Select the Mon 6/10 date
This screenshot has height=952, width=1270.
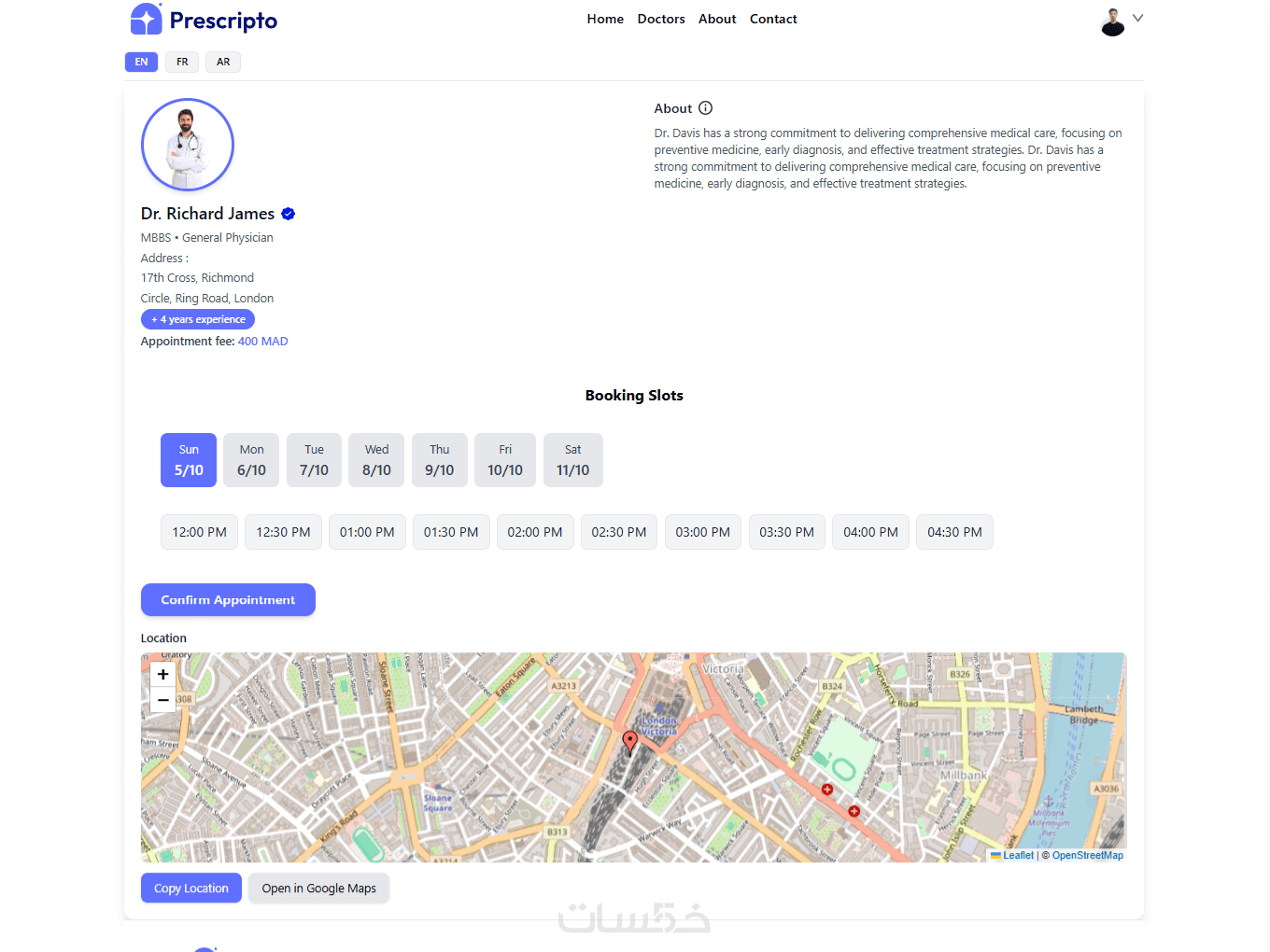(251, 460)
